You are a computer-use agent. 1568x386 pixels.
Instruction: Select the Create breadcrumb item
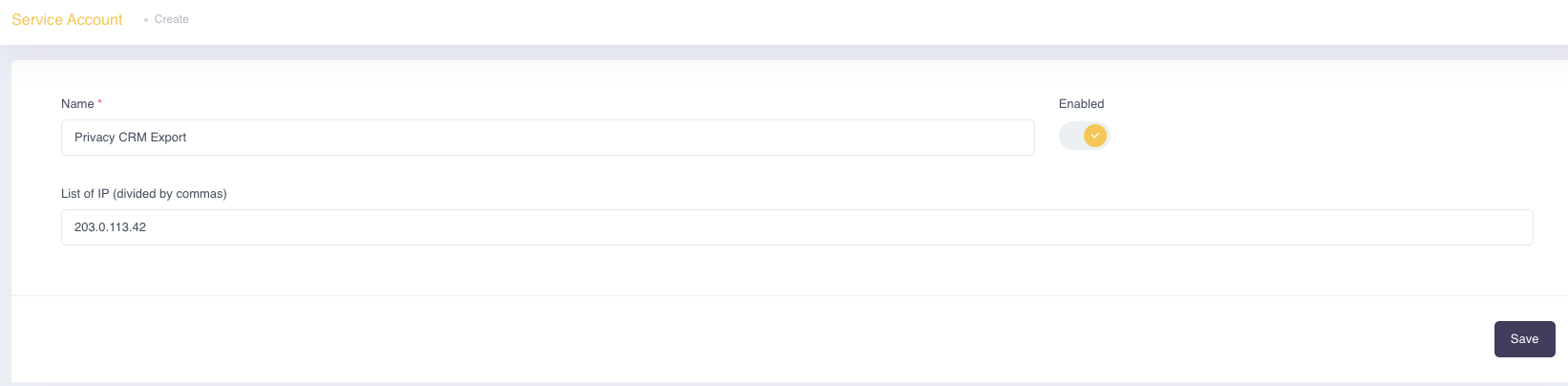point(172,19)
